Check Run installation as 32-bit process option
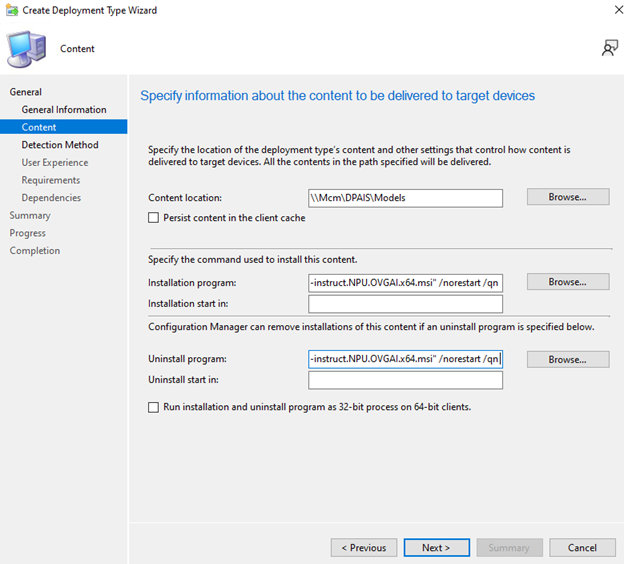This screenshot has width=624, height=564. click(153, 407)
